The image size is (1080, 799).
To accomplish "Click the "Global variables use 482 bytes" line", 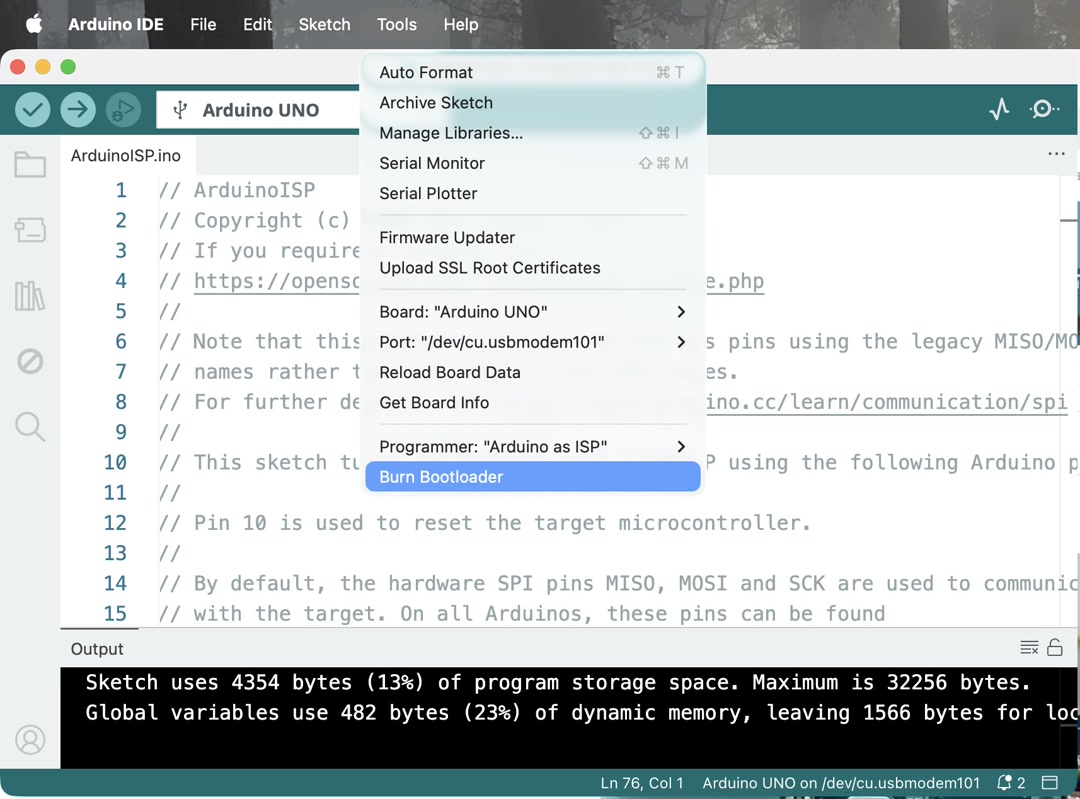I will [581, 713].
